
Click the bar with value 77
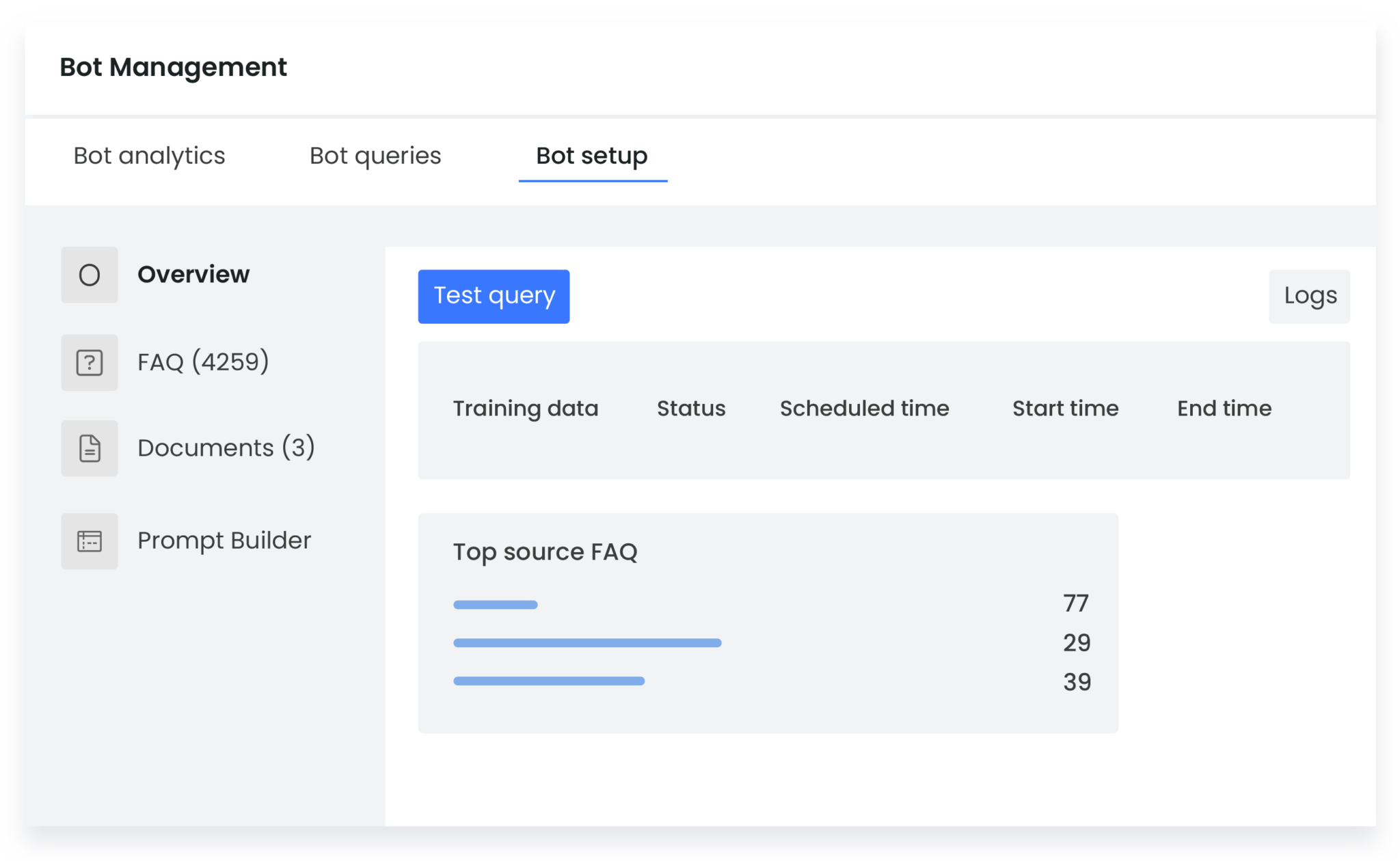(496, 604)
